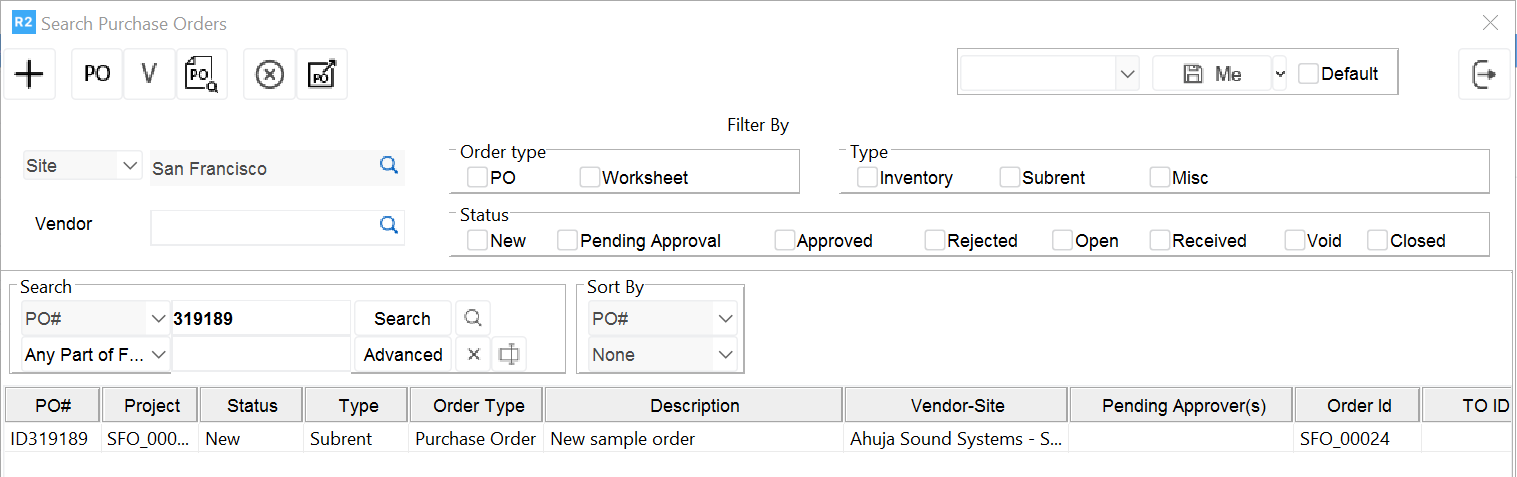1517x477 pixels.
Task: Click the circled X cancel icon
Action: (x=270, y=74)
